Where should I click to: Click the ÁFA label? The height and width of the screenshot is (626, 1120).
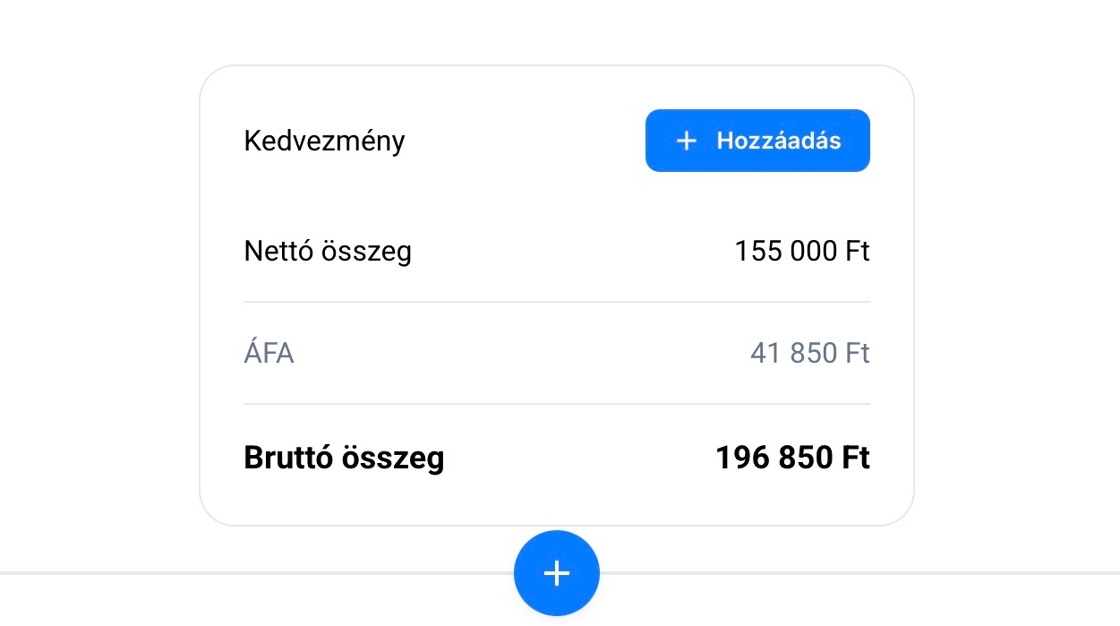point(269,354)
